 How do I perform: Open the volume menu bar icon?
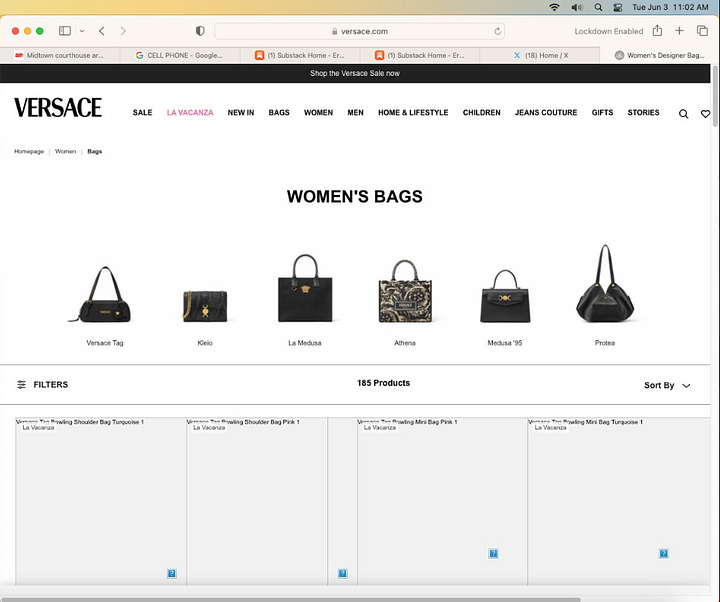point(577,7)
